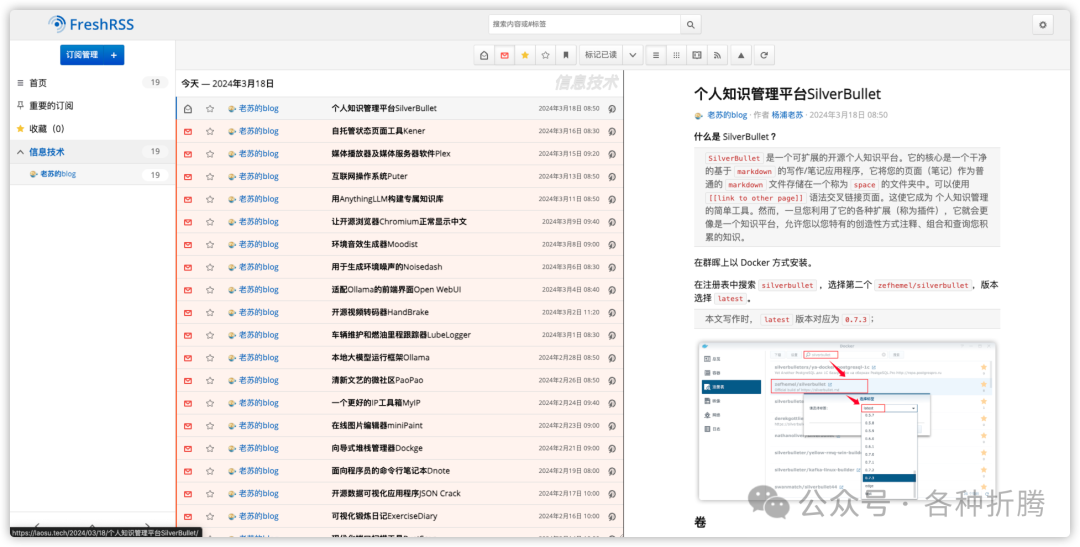Click the 老苏的blog link under the article title
The image size is (1080, 547).
pos(727,115)
